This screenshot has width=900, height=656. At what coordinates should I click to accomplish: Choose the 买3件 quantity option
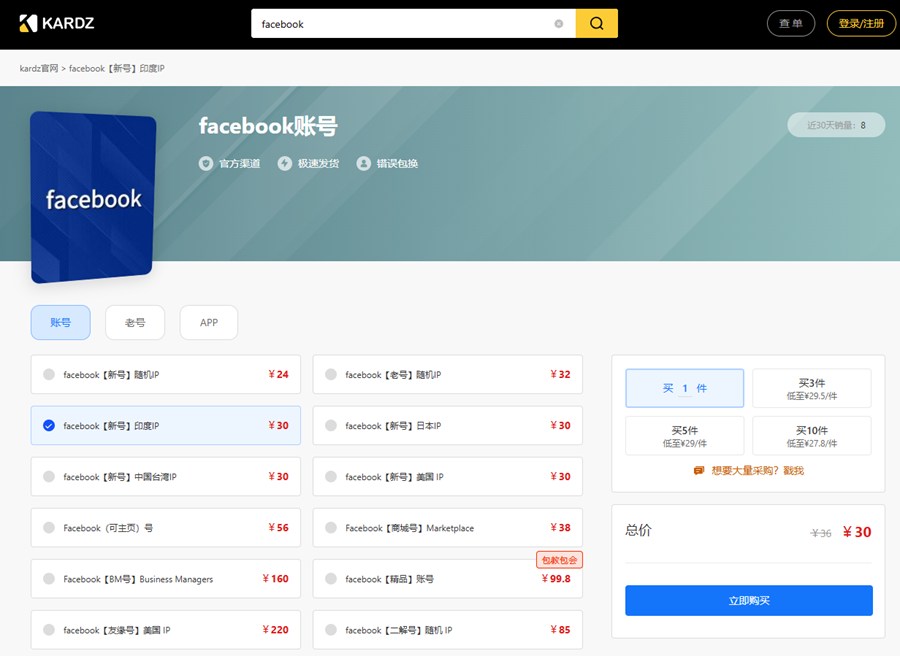click(x=812, y=389)
